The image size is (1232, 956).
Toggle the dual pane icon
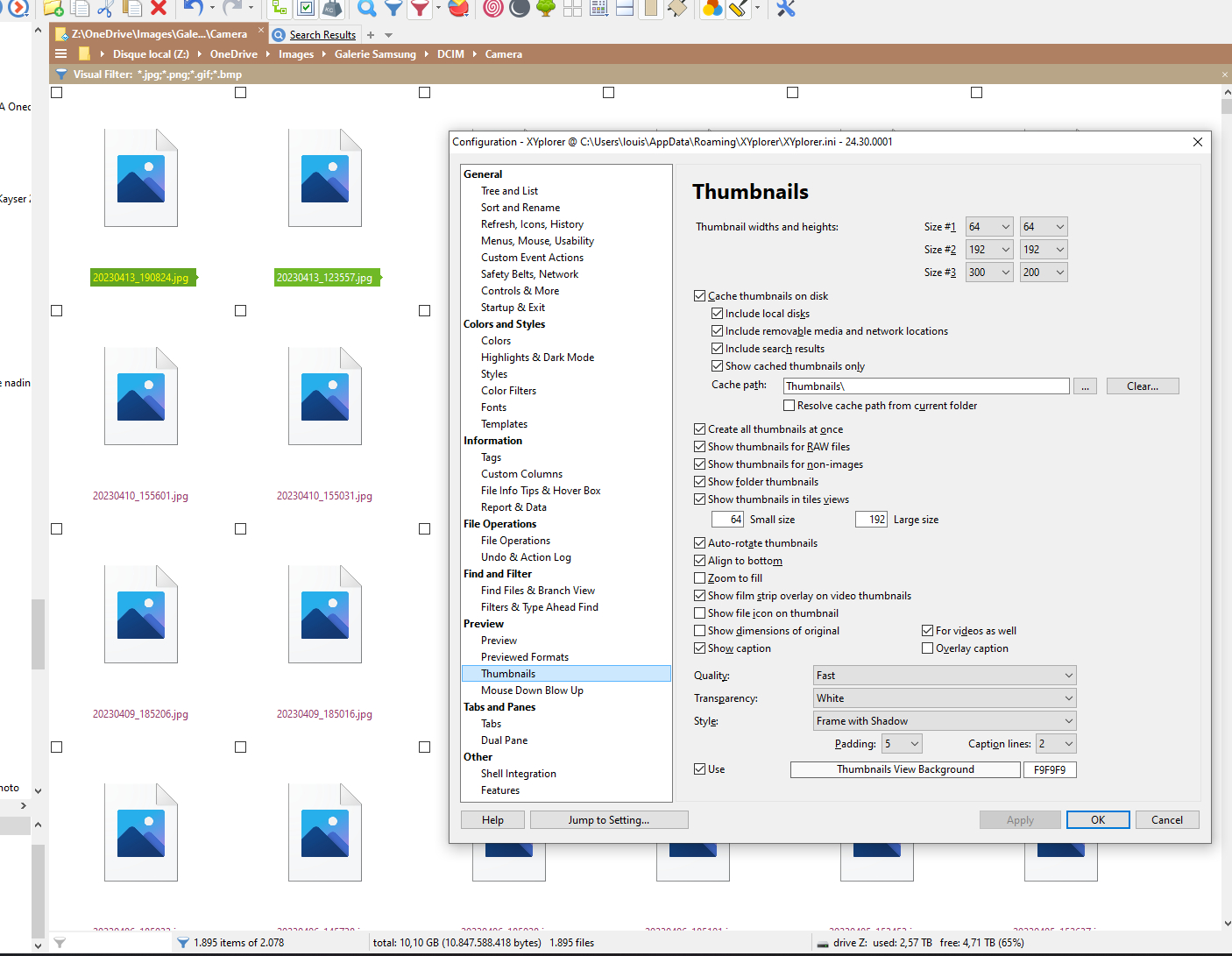[x=625, y=8]
